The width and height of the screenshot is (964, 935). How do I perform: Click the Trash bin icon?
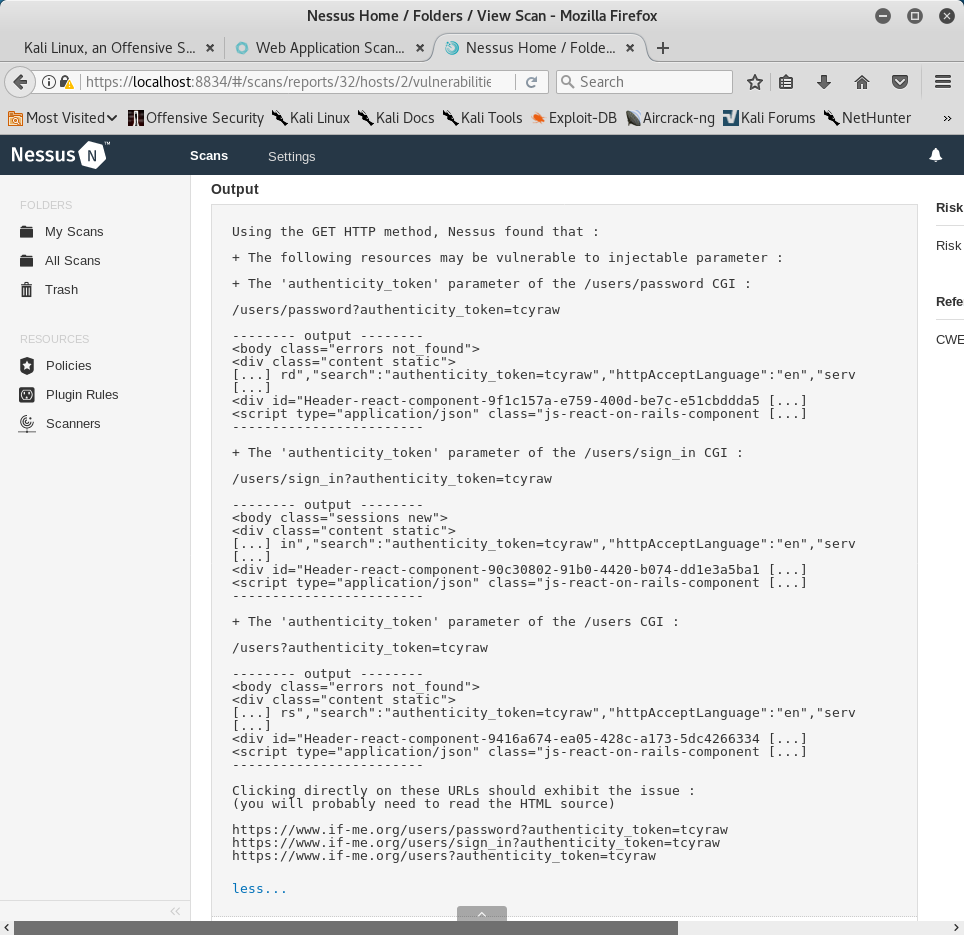26,290
